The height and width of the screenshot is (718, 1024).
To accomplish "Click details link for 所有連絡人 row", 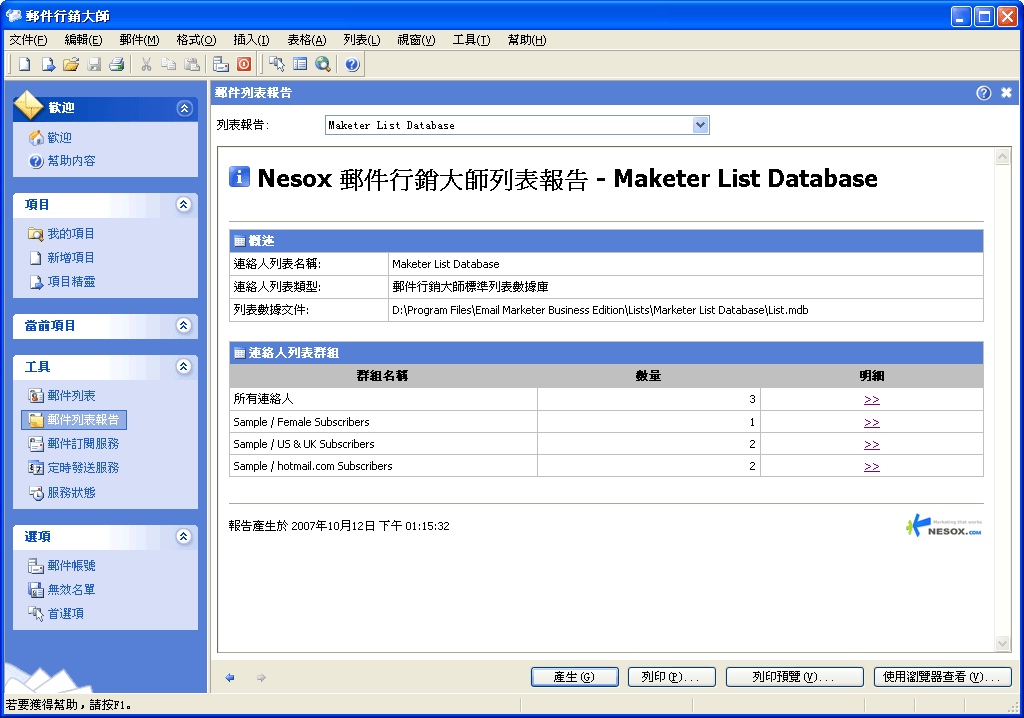I will (871, 399).
